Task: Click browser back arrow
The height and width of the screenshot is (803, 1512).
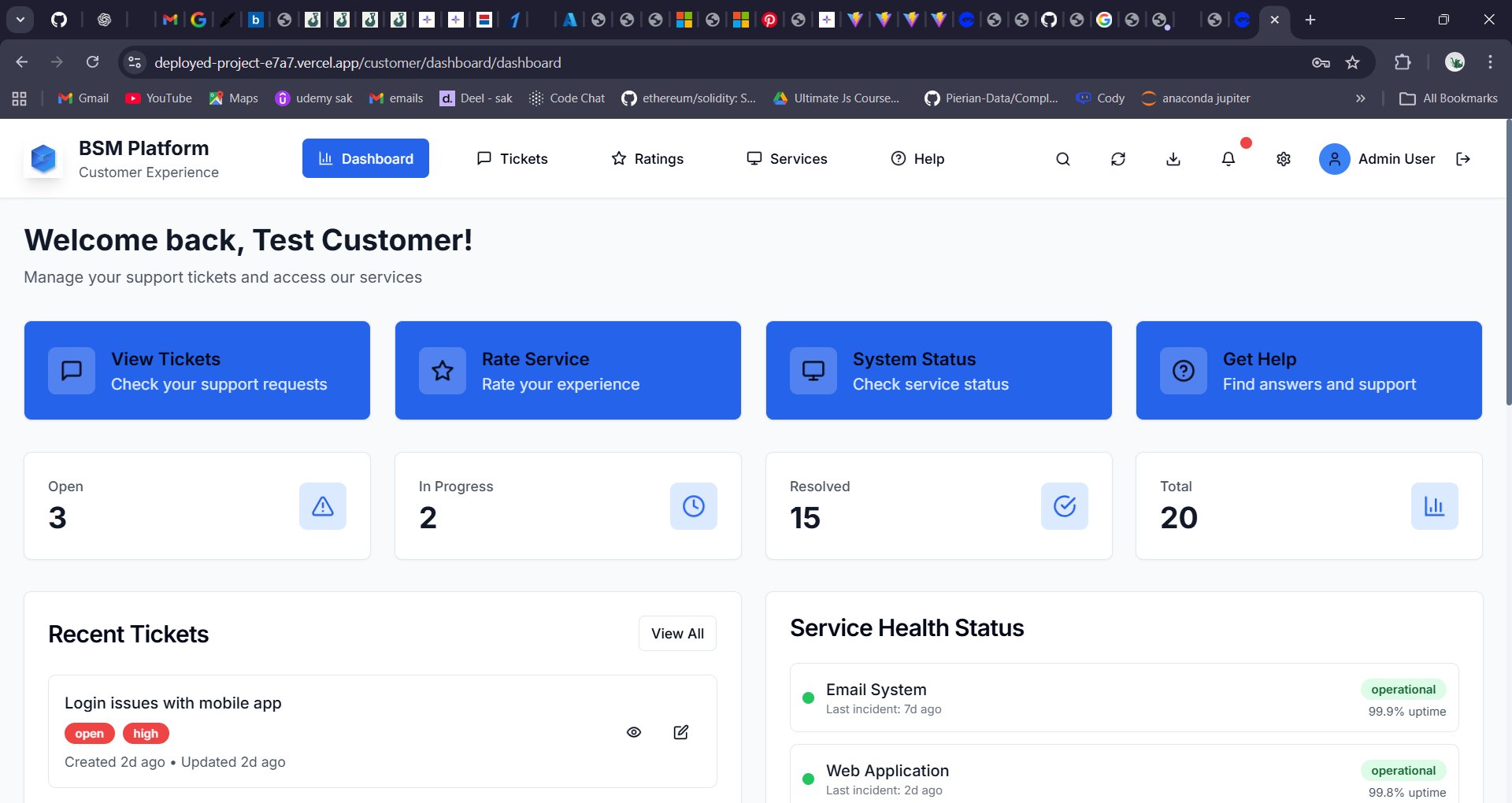Action: 22,62
